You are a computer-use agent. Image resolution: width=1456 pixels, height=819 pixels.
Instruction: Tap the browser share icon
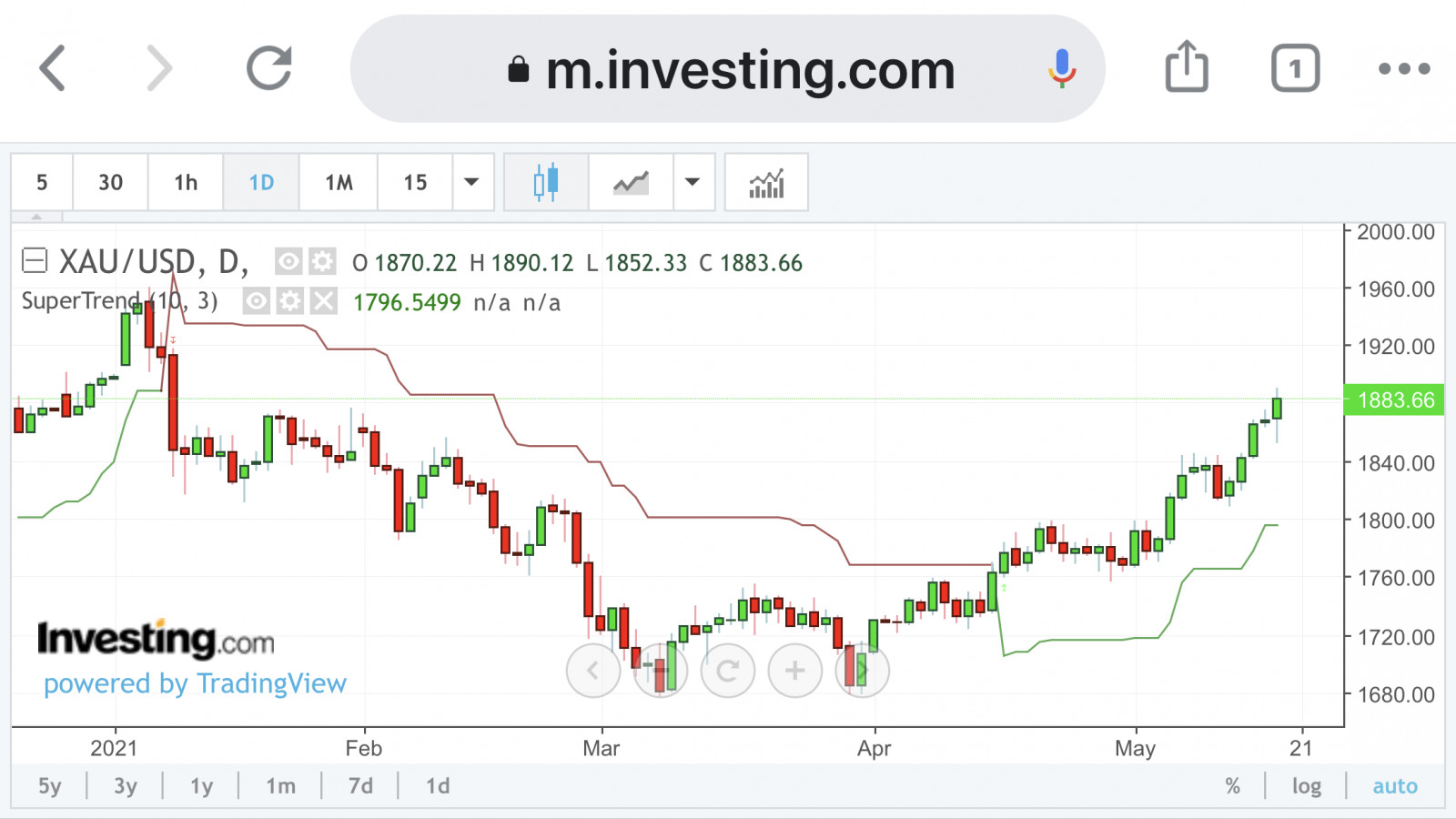1187,67
